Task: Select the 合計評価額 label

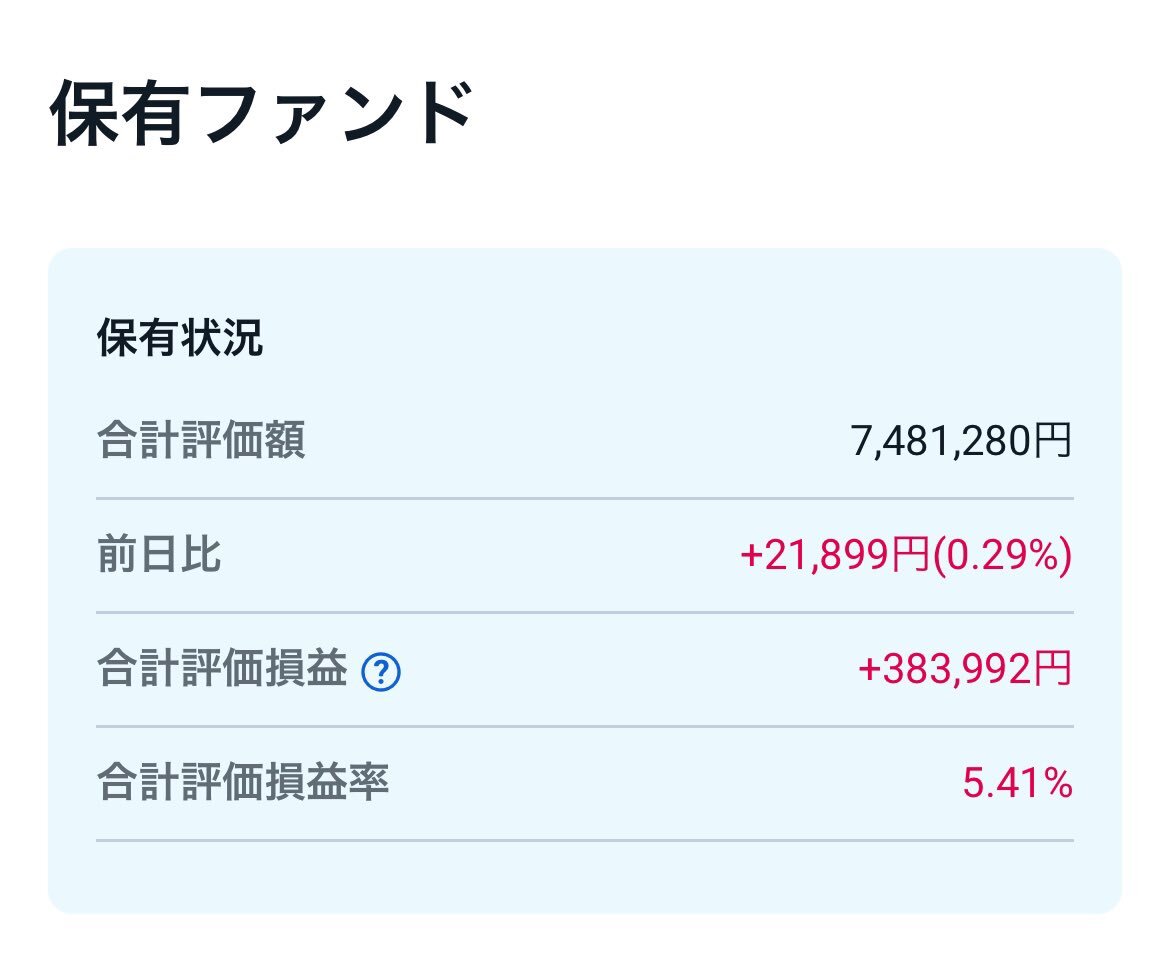Action: click(201, 440)
